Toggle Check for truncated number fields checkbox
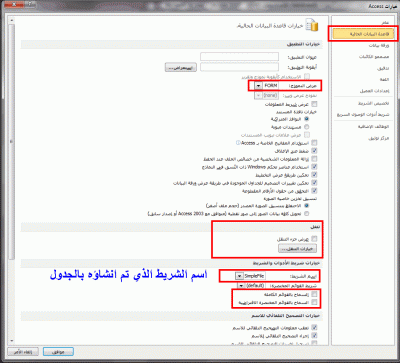The height and width of the screenshot is (363, 400). (314, 191)
